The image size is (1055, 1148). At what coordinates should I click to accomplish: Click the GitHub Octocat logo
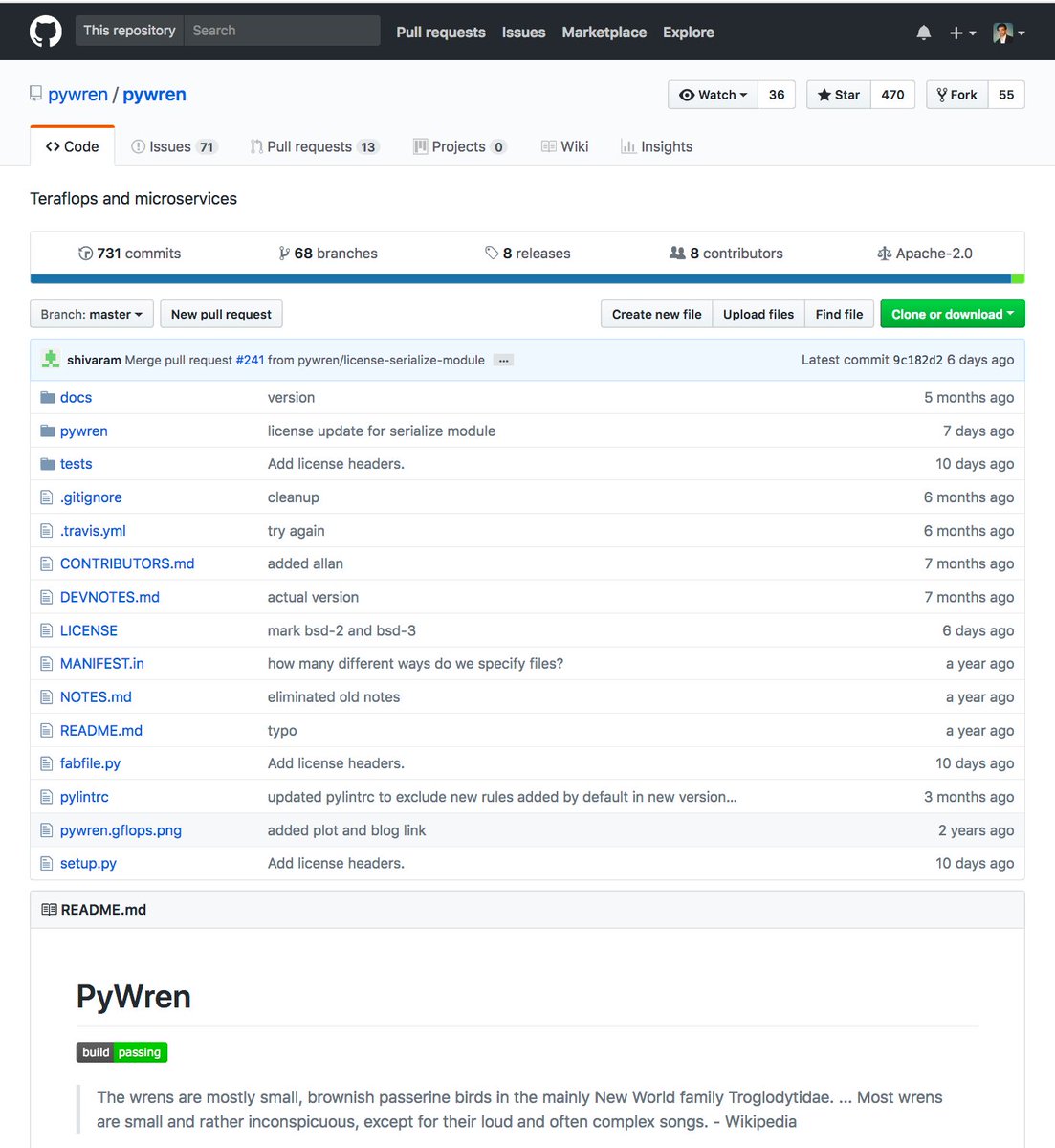(x=46, y=32)
